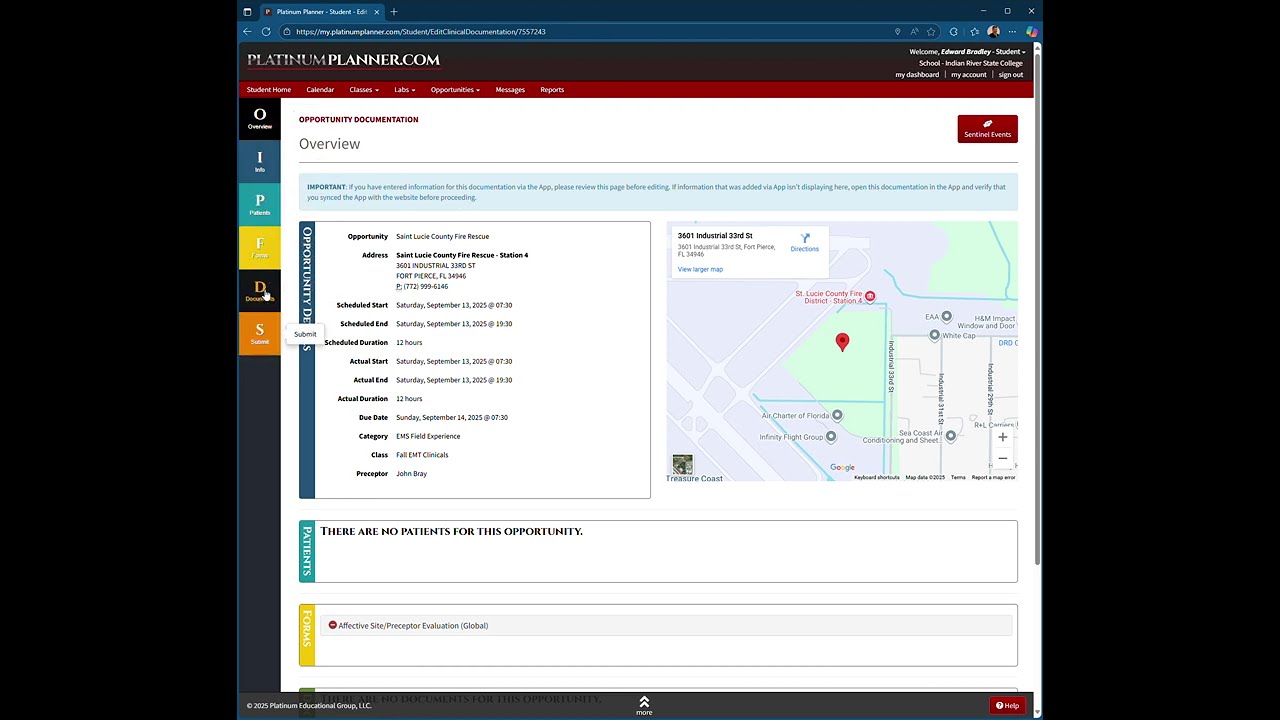
Task: Open the Copilot icon in the browser toolbar
Action: pos(1031,31)
